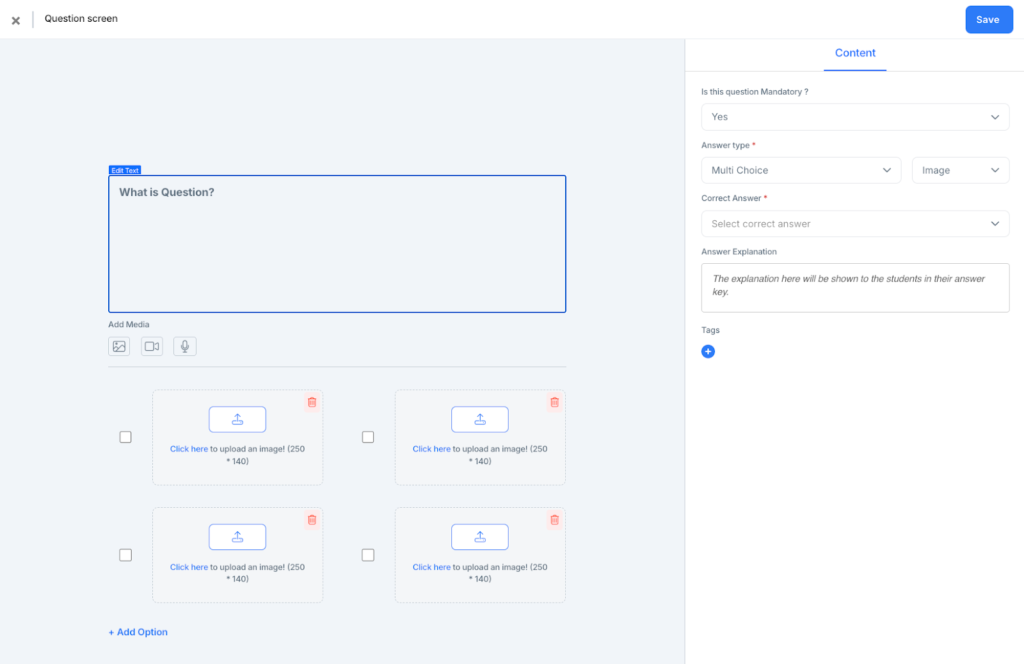Image resolution: width=1024 pixels, height=664 pixels.
Task: Open the Select correct answer dropdown
Action: point(855,223)
